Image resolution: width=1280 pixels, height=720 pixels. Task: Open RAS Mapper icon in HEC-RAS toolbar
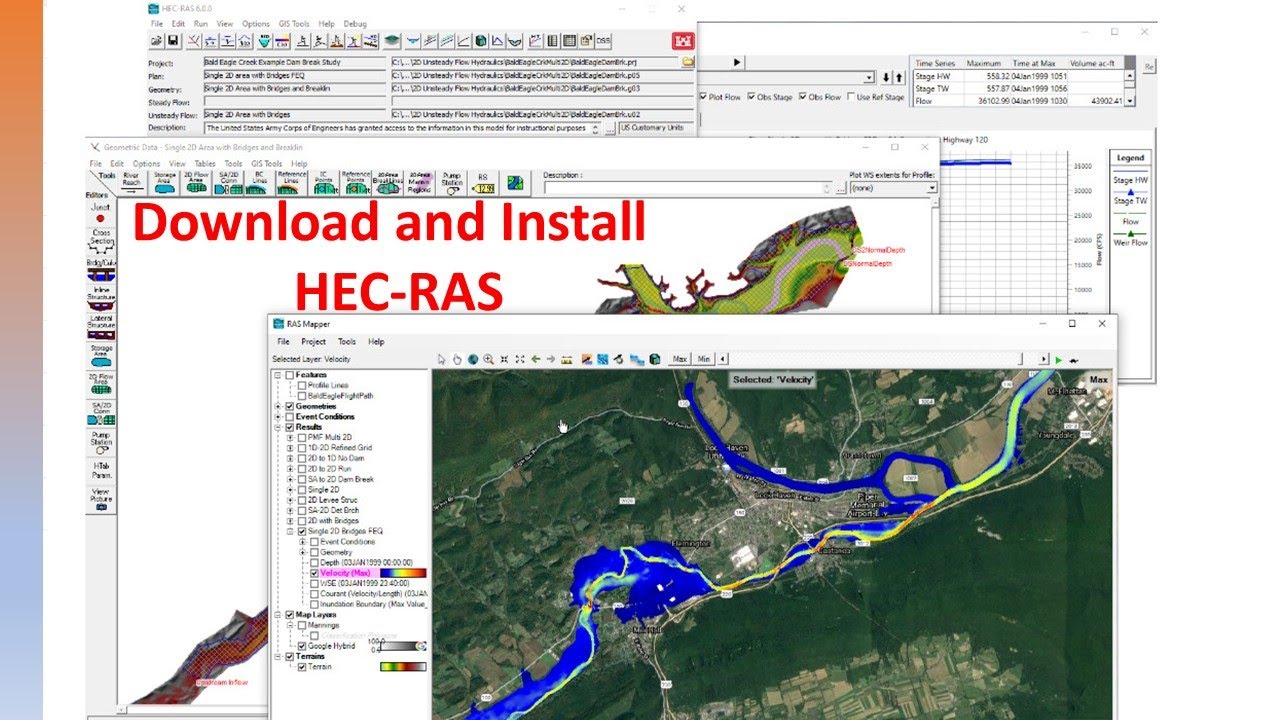(391, 41)
